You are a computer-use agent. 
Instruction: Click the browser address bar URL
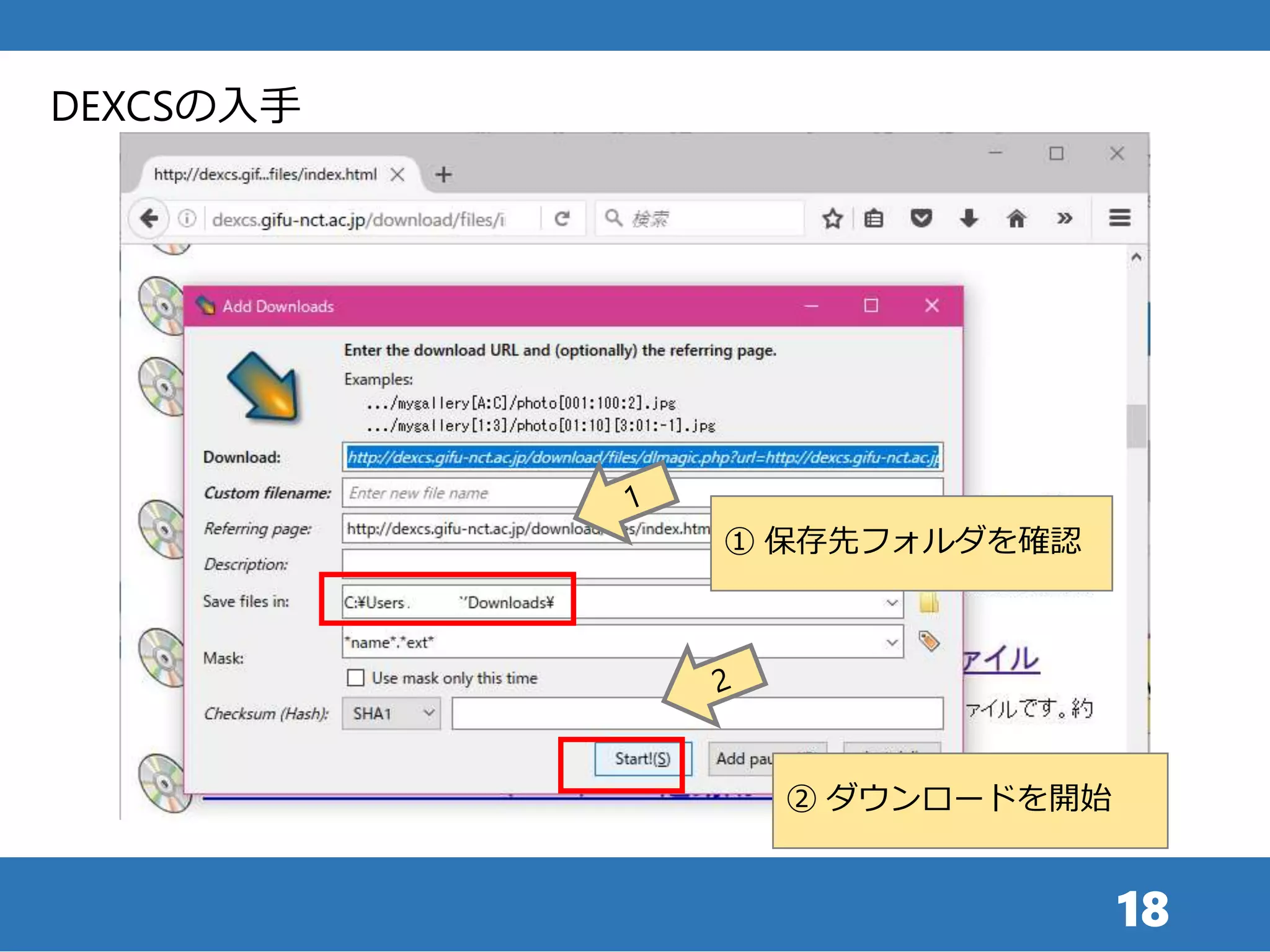358,219
